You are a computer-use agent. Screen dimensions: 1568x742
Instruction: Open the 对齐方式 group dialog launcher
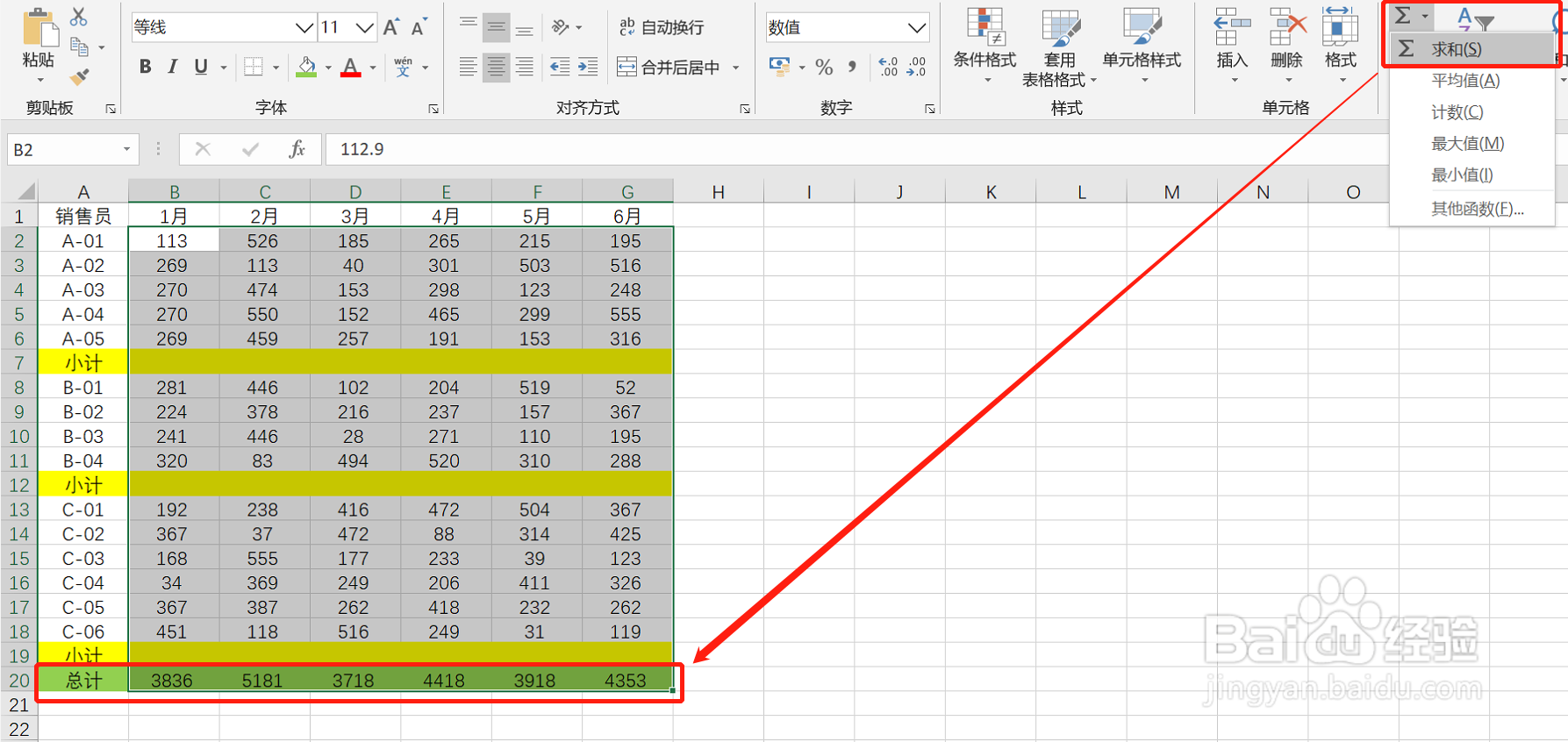click(x=745, y=109)
